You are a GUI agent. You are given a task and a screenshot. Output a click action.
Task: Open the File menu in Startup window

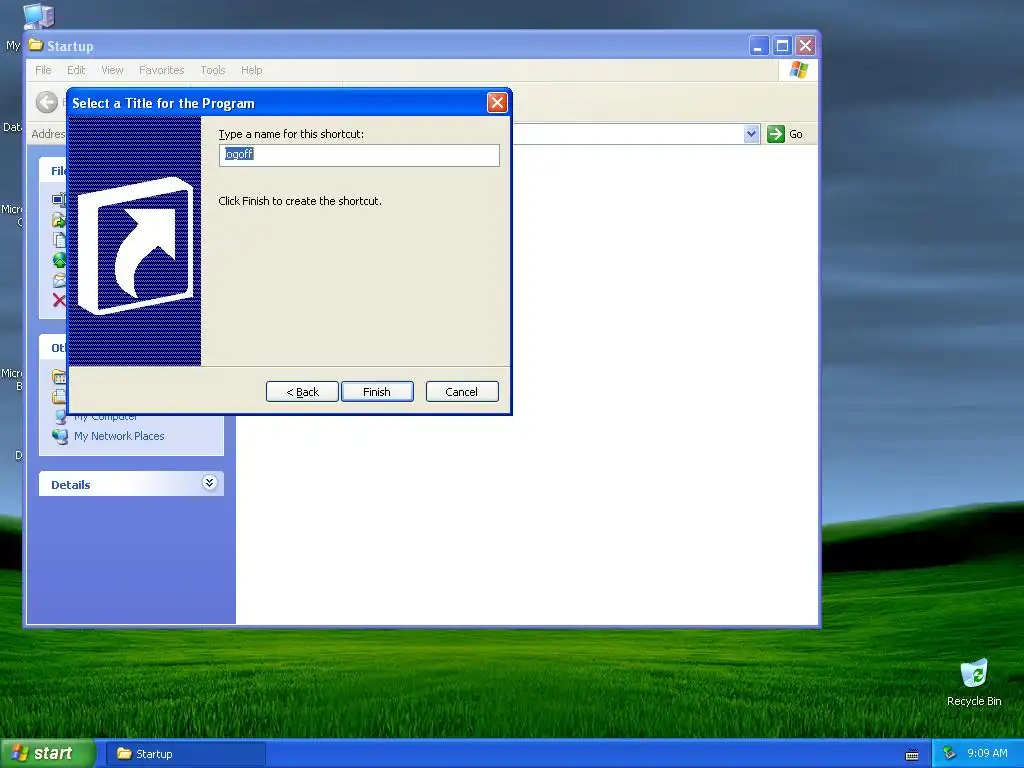43,70
